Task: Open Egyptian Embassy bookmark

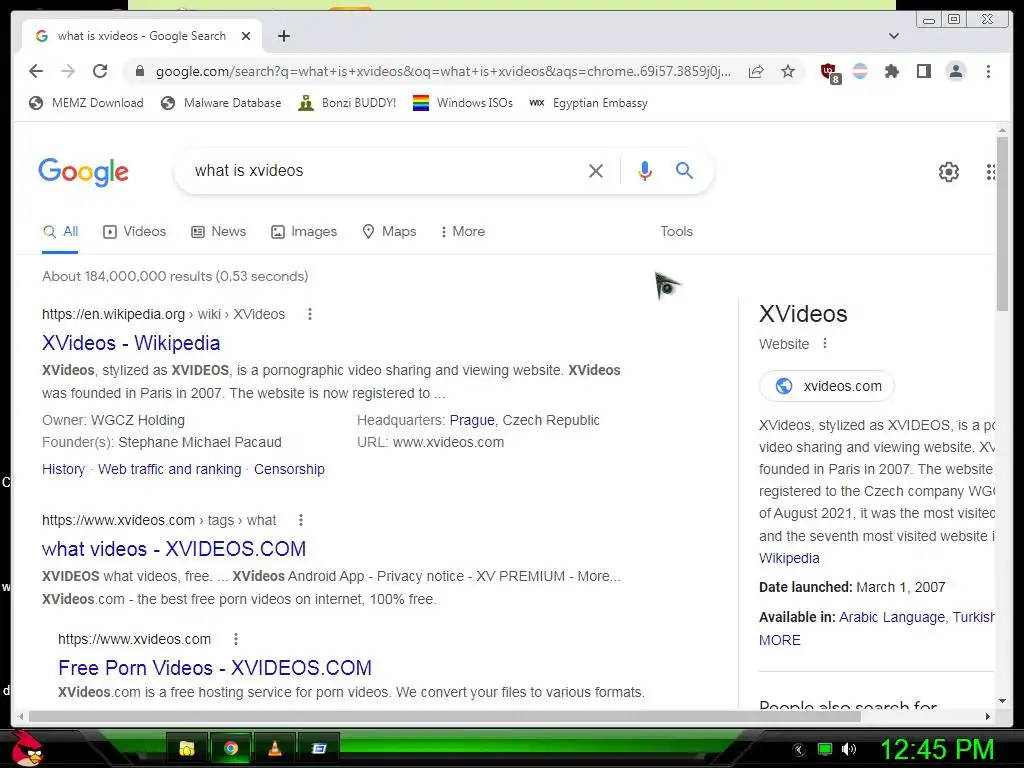Action: 588,103
